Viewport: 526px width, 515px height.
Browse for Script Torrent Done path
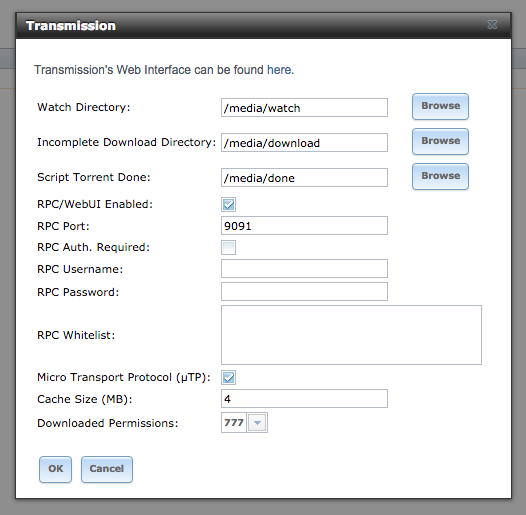click(x=440, y=176)
